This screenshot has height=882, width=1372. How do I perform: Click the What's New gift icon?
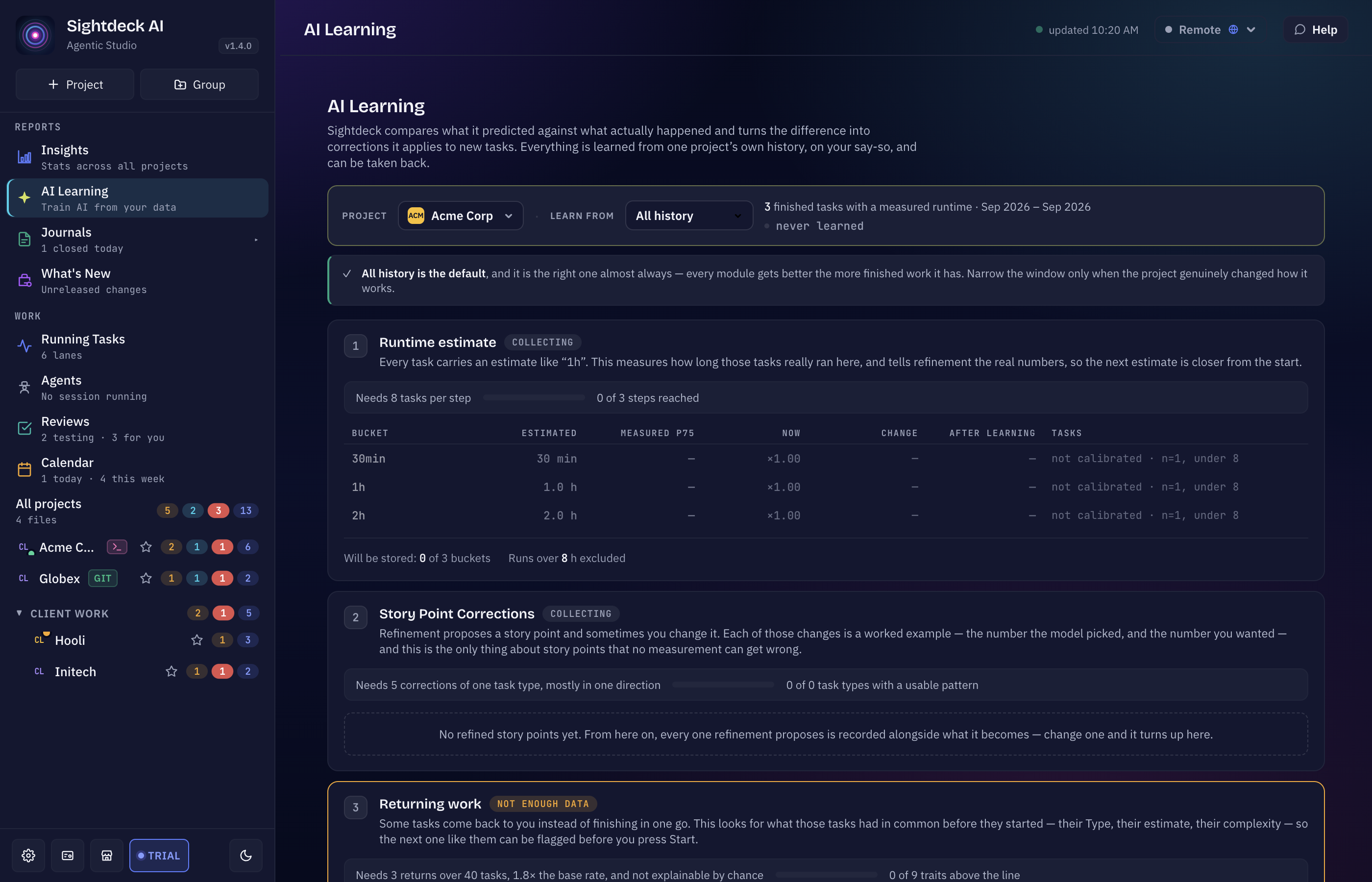(24, 281)
